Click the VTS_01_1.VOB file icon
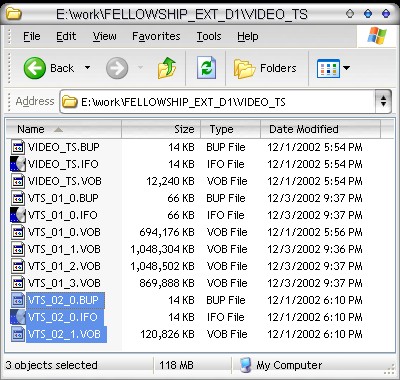The image size is (400, 380). (18, 249)
